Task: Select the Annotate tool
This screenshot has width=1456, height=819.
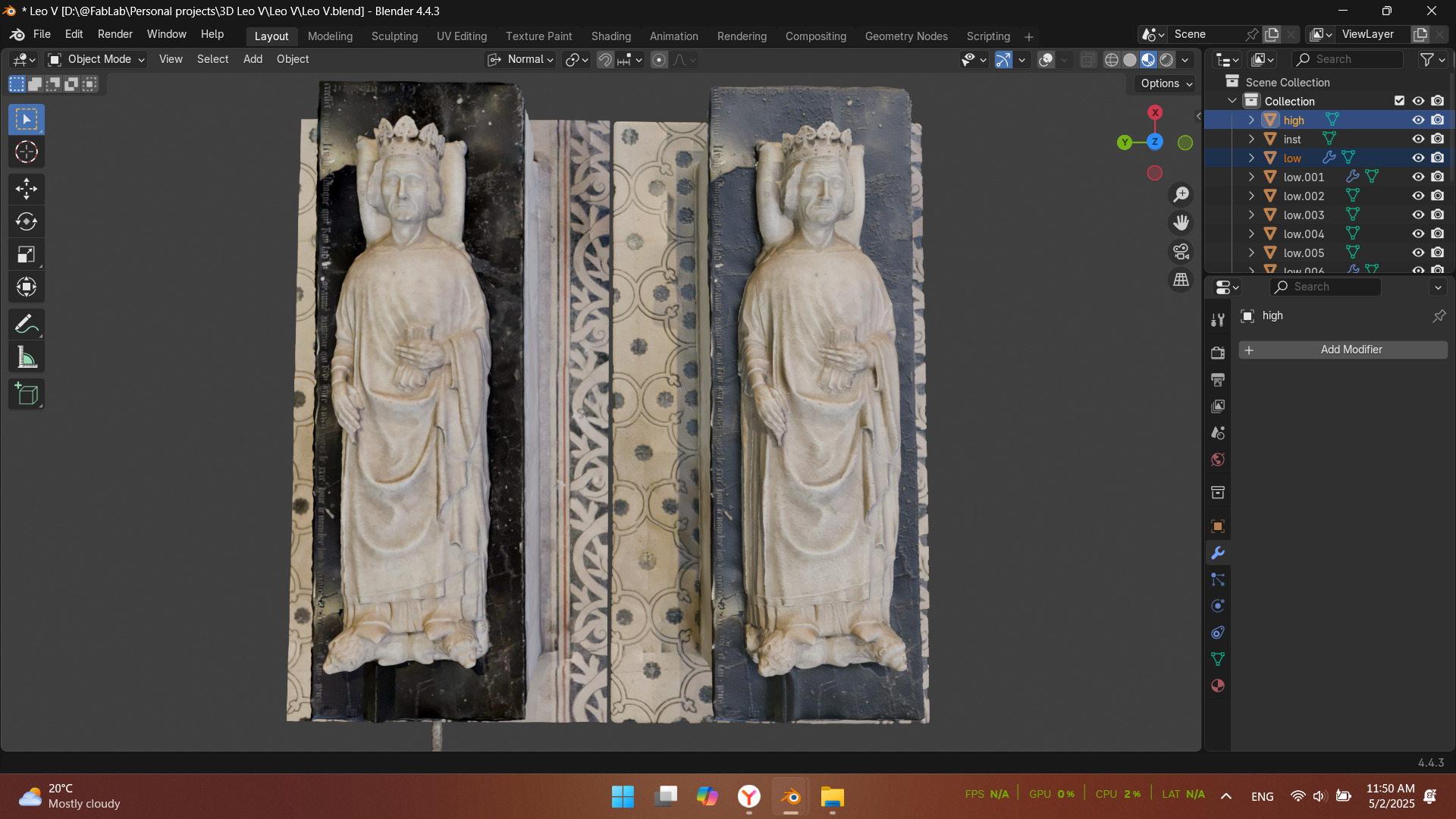Action: click(x=27, y=325)
